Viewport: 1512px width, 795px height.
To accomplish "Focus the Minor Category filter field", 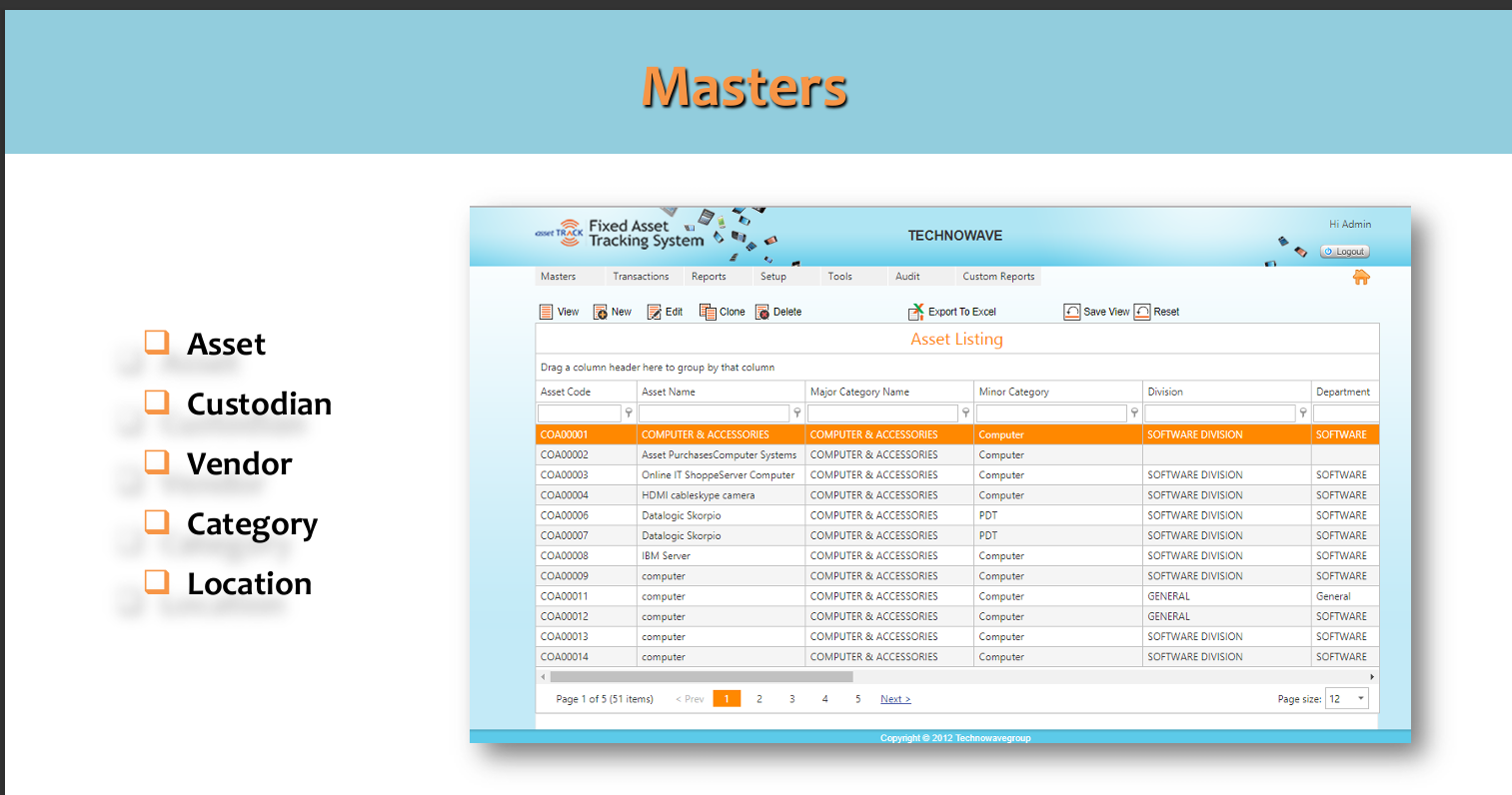I will click(x=1051, y=412).
